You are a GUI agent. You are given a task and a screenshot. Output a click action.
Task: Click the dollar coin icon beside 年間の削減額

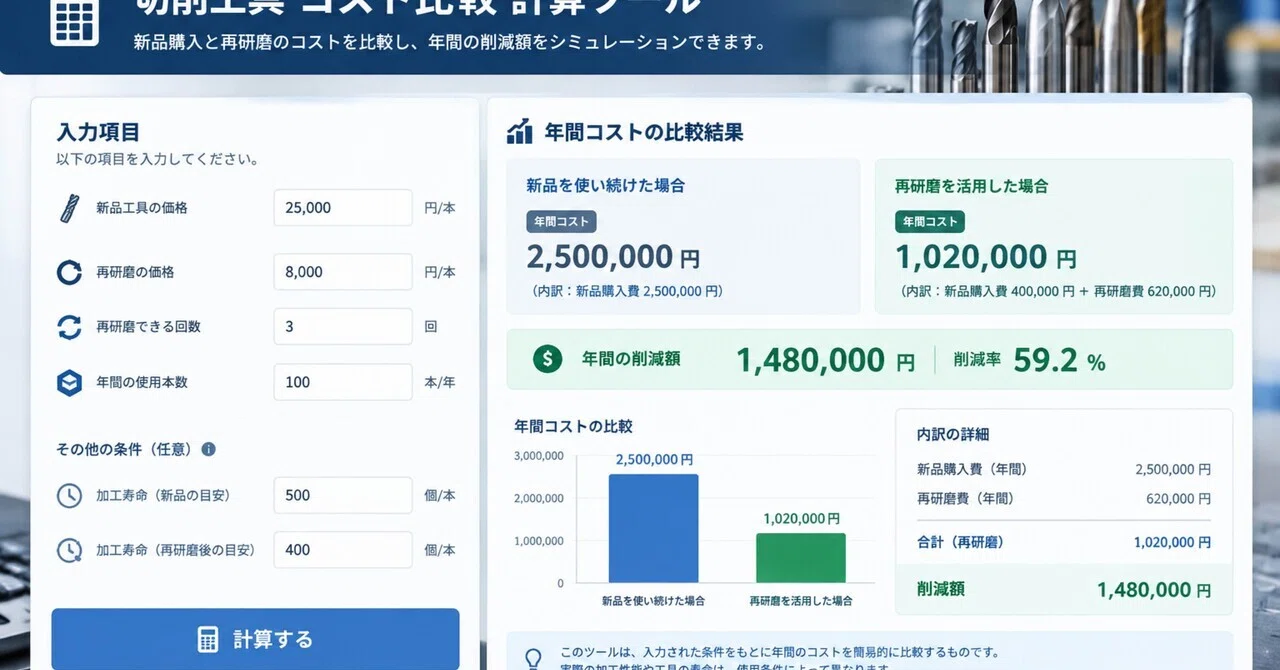pyautogui.click(x=547, y=358)
